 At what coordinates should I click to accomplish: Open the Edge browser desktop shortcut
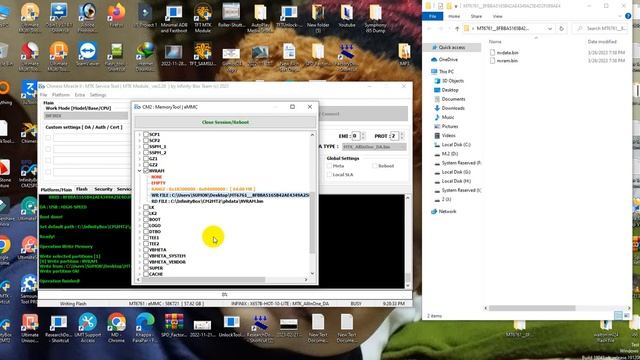click(x=145, y=328)
